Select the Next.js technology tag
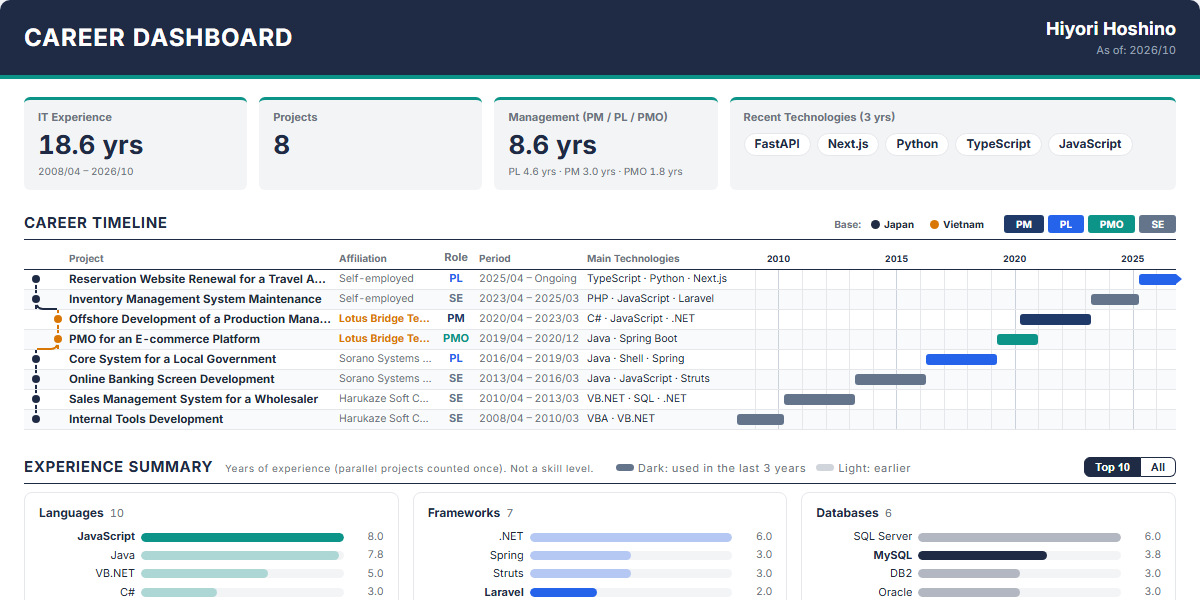Screen dimensions: 1200x600 click(848, 144)
